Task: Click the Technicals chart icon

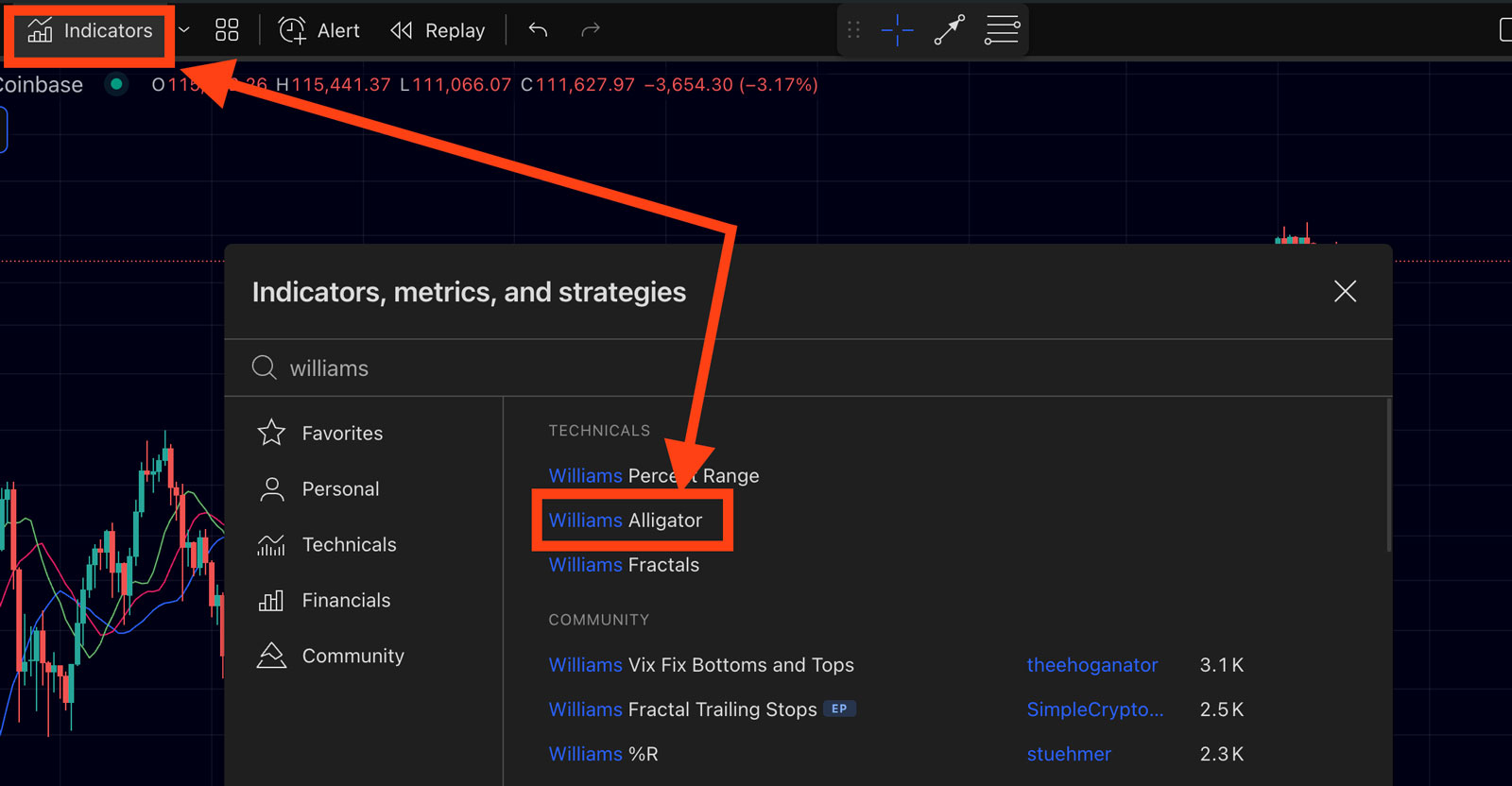Action: [271, 544]
